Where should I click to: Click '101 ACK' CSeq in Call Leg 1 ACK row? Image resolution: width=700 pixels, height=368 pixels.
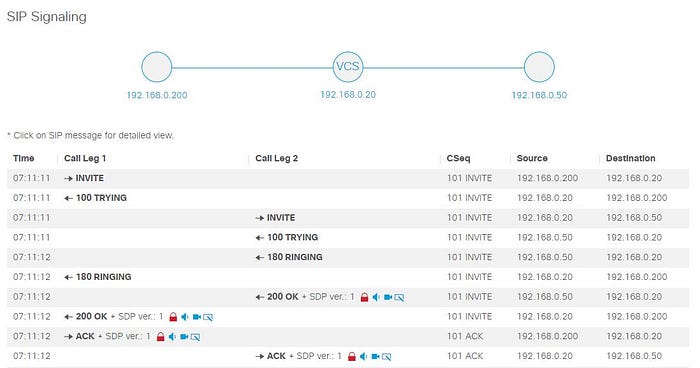465,336
